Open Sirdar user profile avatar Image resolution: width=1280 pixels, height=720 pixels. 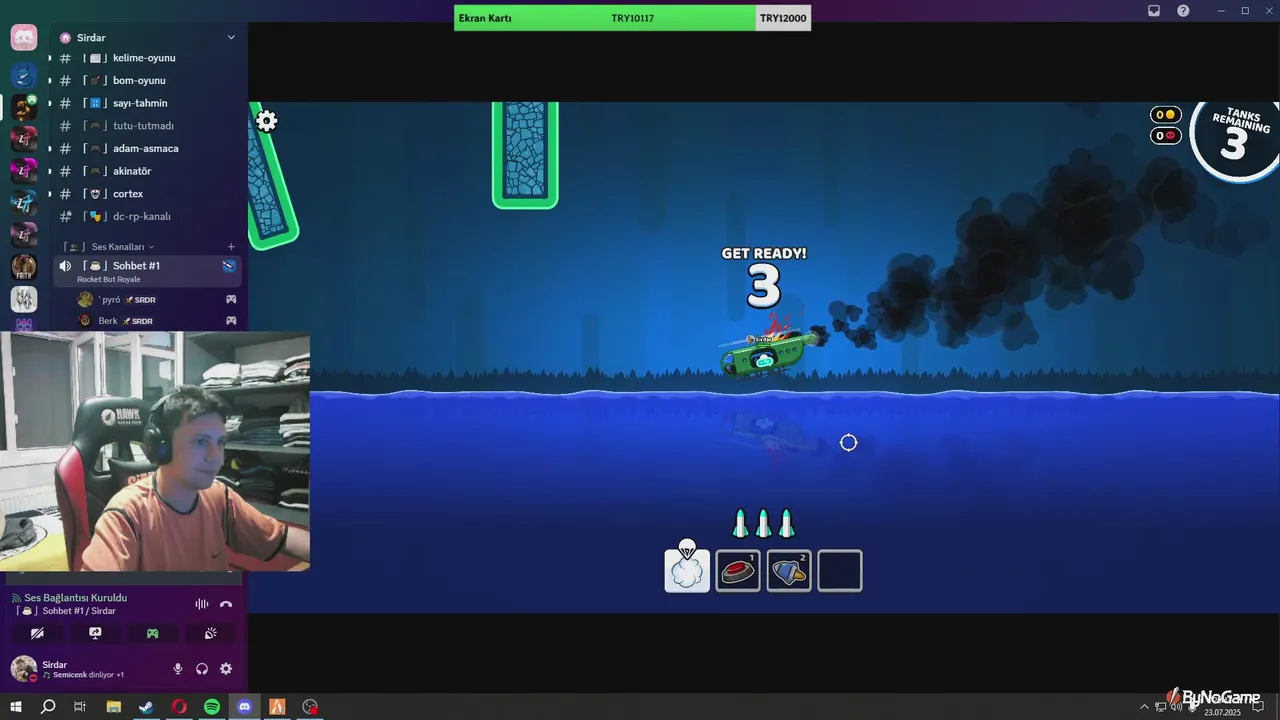click(x=23, y=668)
